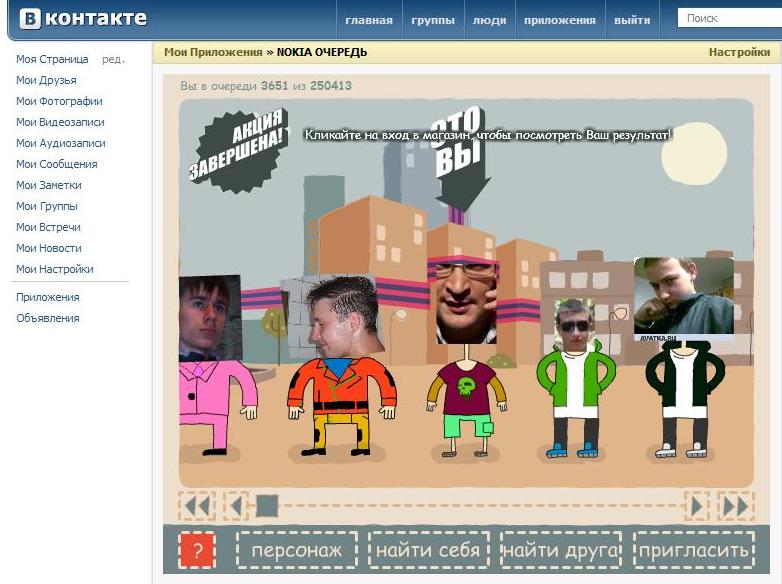Screen dimensions: 782x584
Task: Open Моя Страница in sidebar
Action: [x=52, y=59]
